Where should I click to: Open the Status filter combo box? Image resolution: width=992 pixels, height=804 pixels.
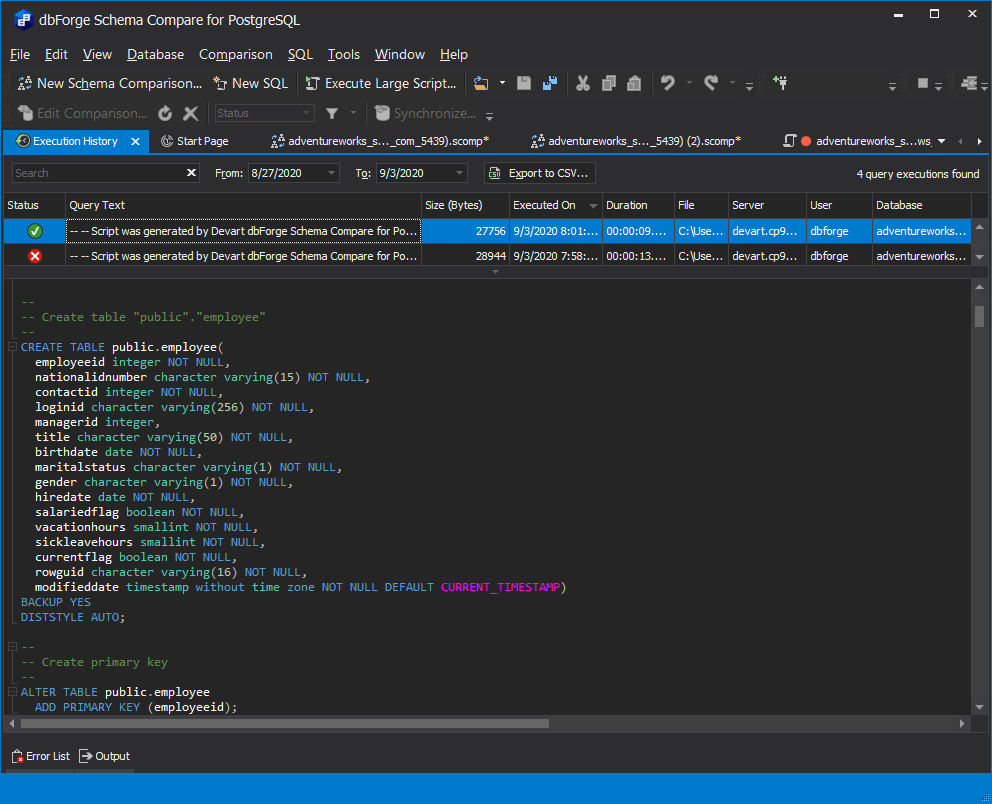tap(264, 113)
